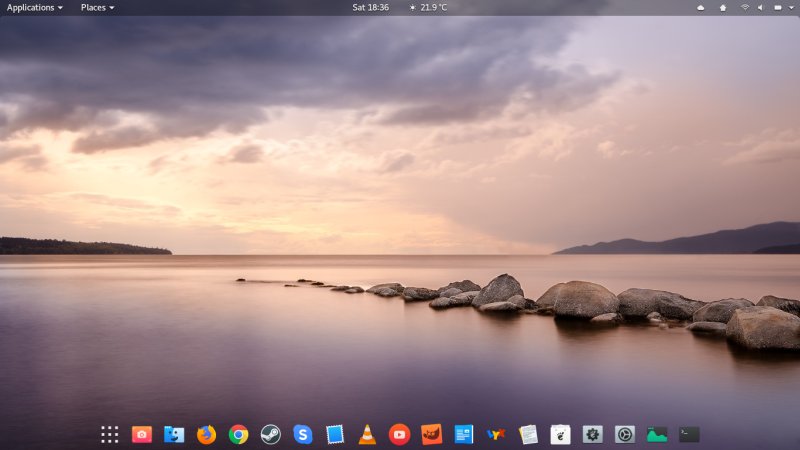
Task: Open the Finder-style file manager in dock
Action: 174,434
